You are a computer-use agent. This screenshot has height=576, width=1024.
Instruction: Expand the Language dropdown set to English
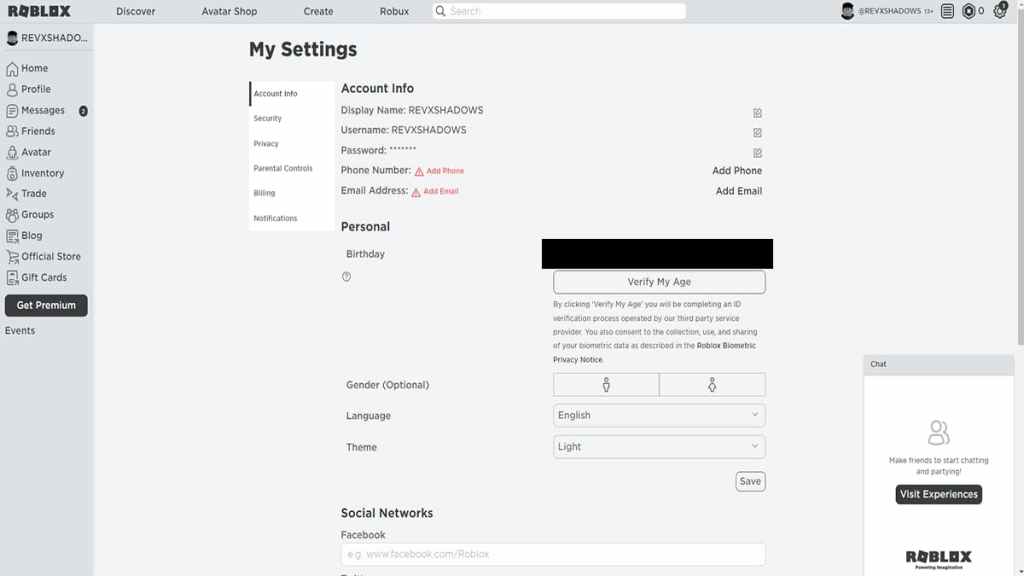pyautogui.click(x=659, y=415)
